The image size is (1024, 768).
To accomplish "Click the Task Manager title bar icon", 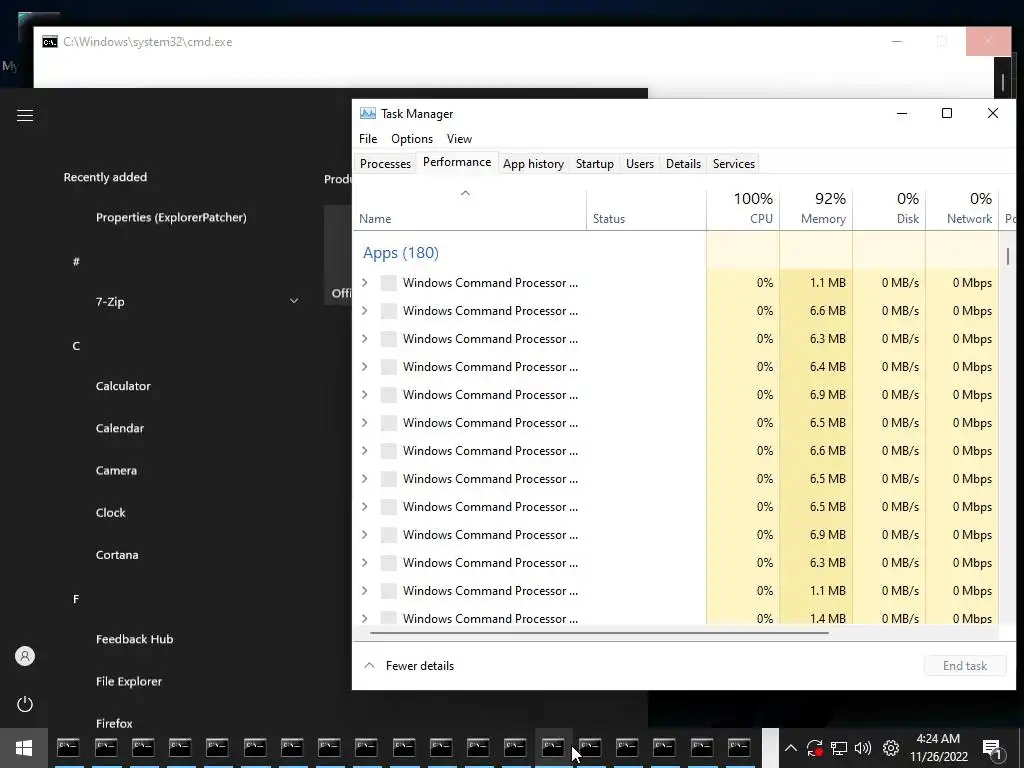I will coord(368,113).
